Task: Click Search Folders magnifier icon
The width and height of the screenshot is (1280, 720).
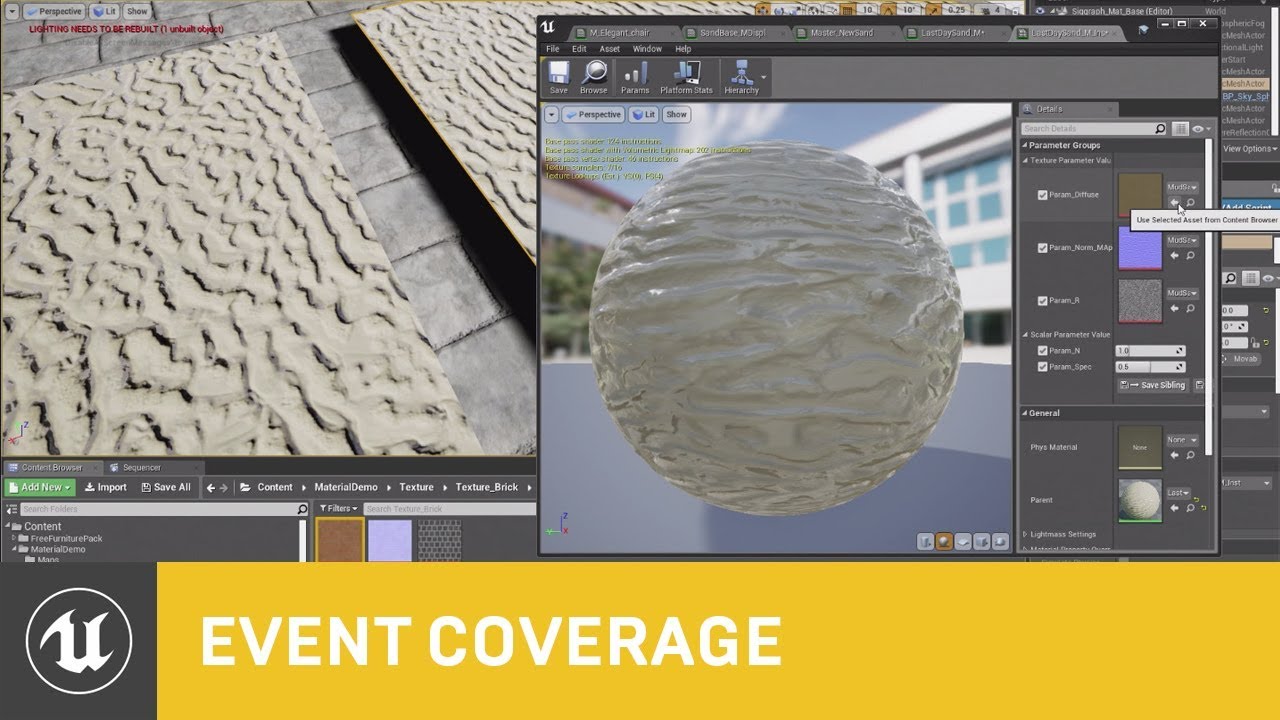Action: [x=302, y=509]
